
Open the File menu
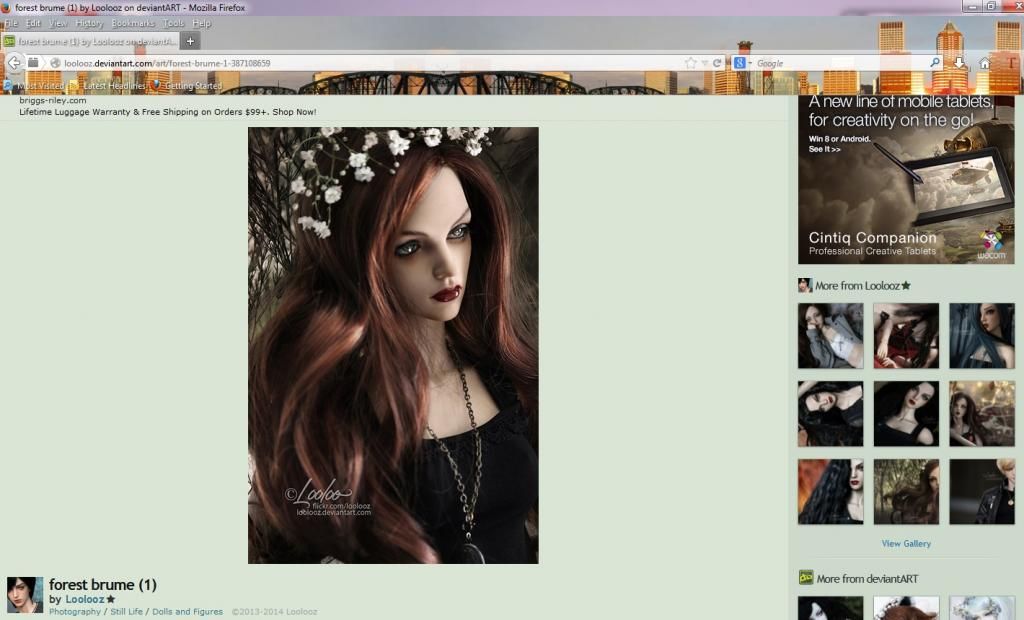(x=11, y=23)
